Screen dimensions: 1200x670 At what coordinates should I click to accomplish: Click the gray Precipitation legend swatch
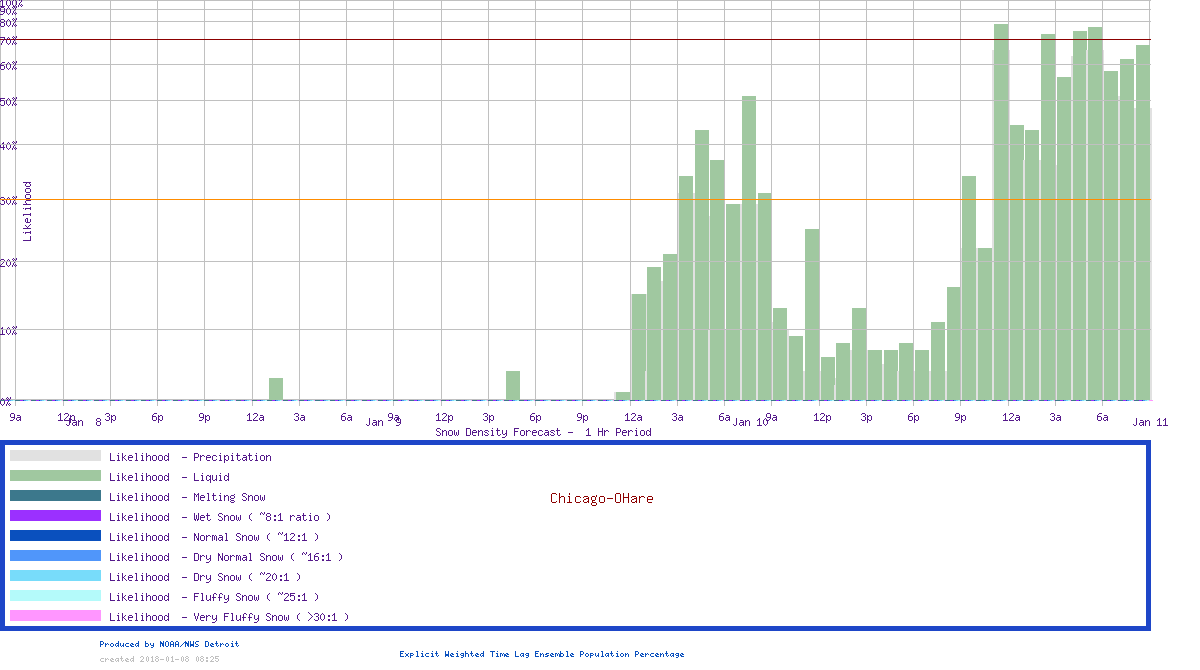(x=55, y=456)
